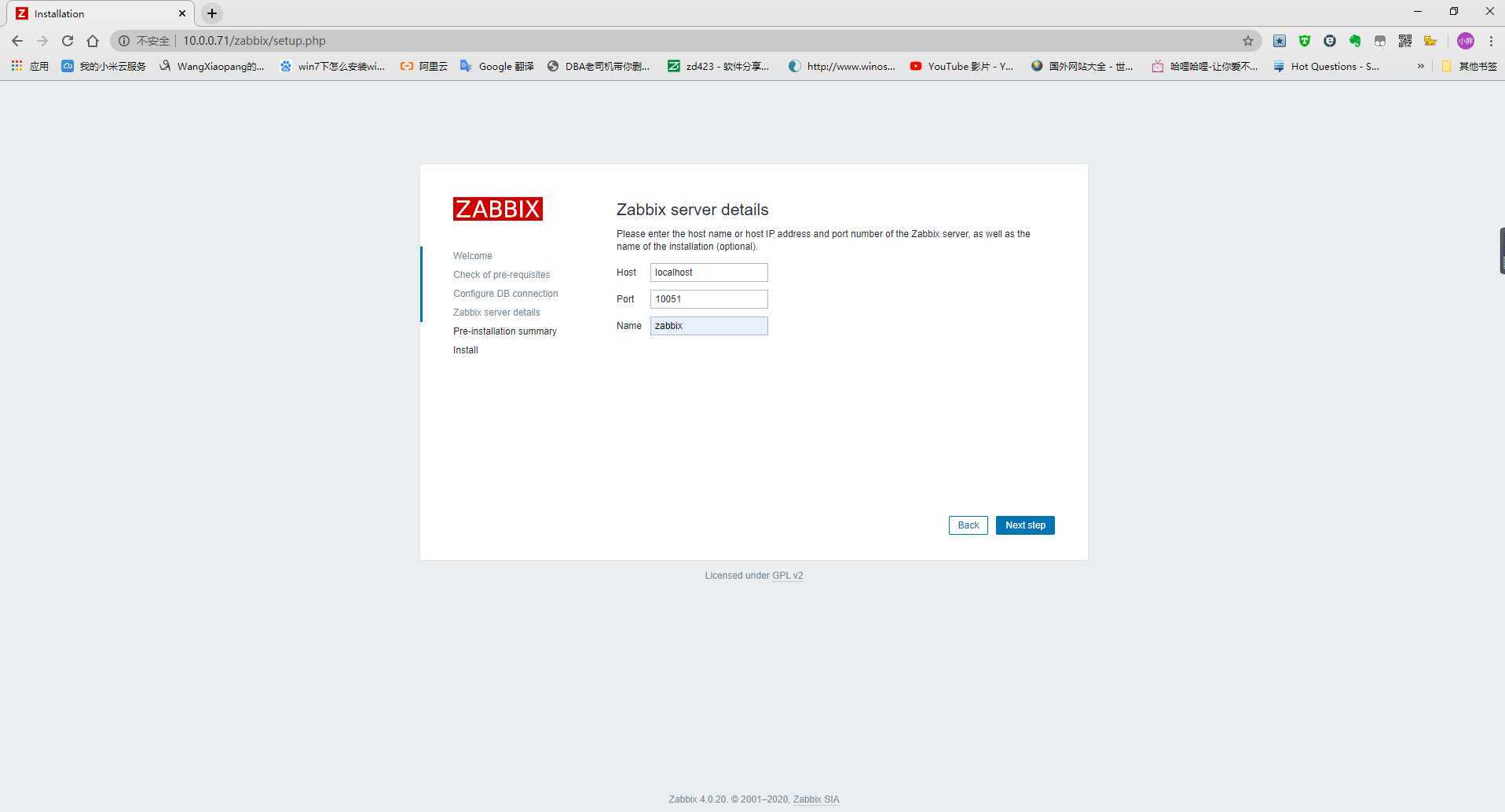Screen dimensions: 1505x812
Task: Focus the Name input field
Action: coord(709,326)
